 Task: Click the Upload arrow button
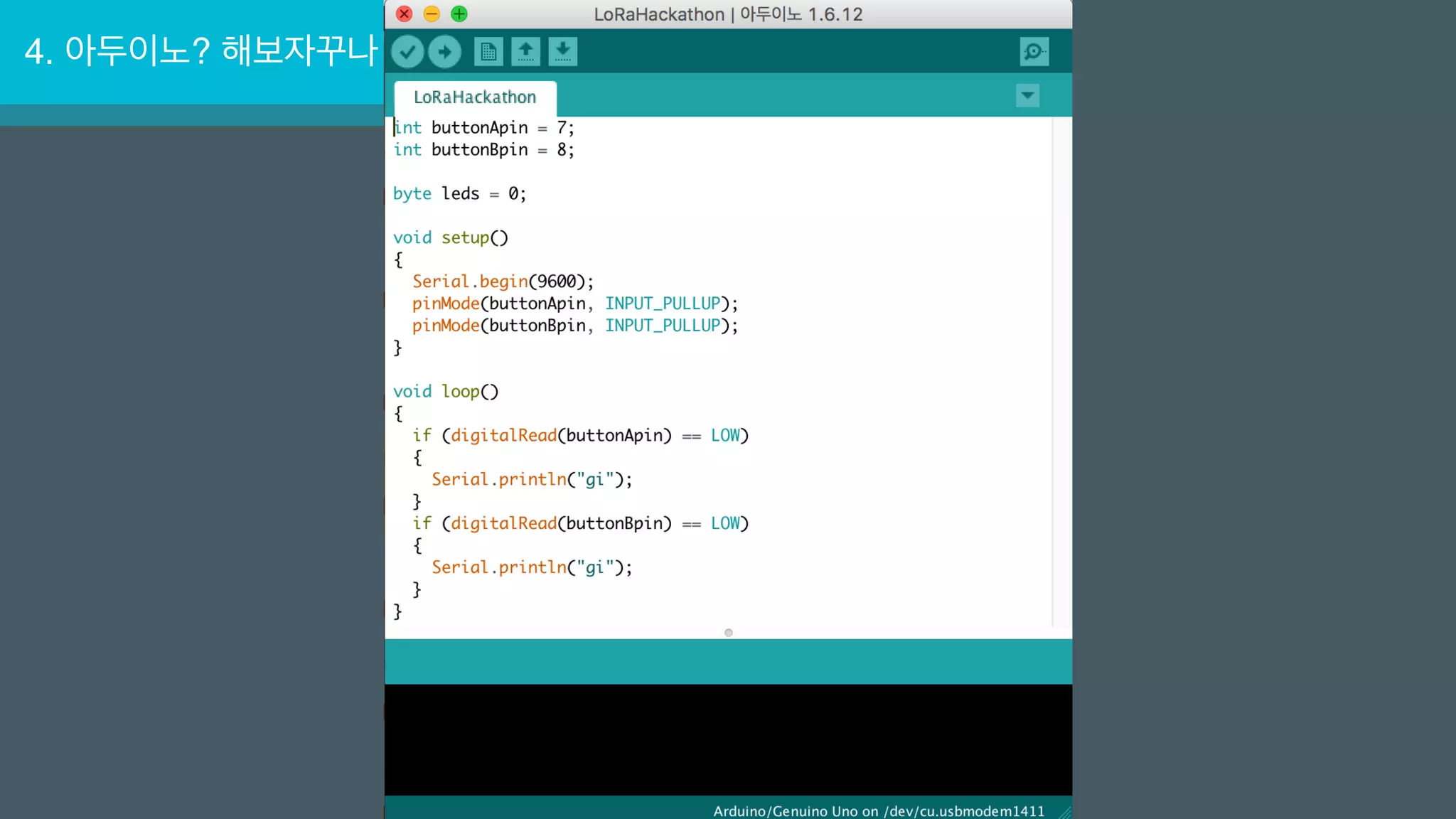(x=445, y=52)
